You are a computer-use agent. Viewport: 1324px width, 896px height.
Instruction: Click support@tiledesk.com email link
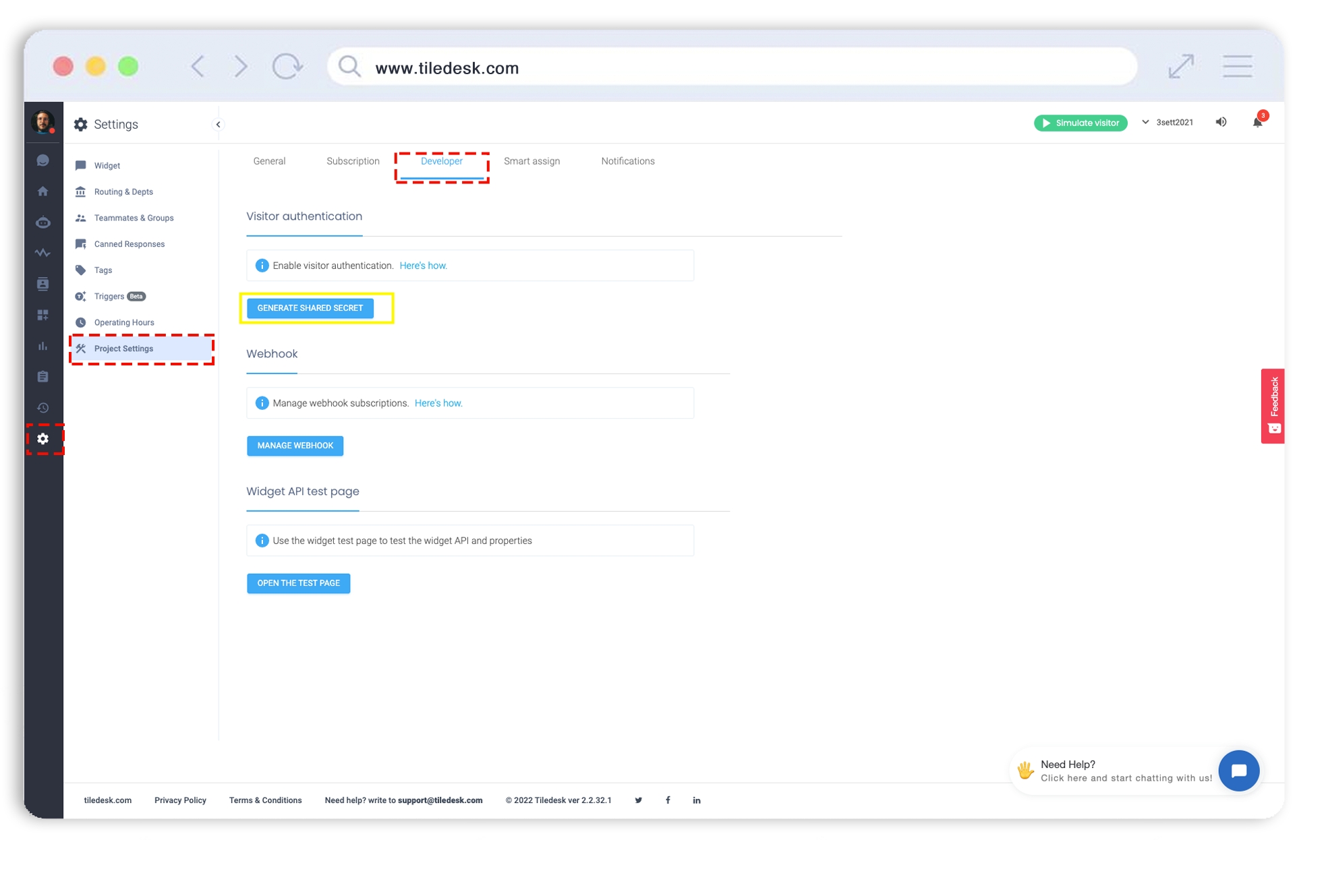[x=440, y=800]
